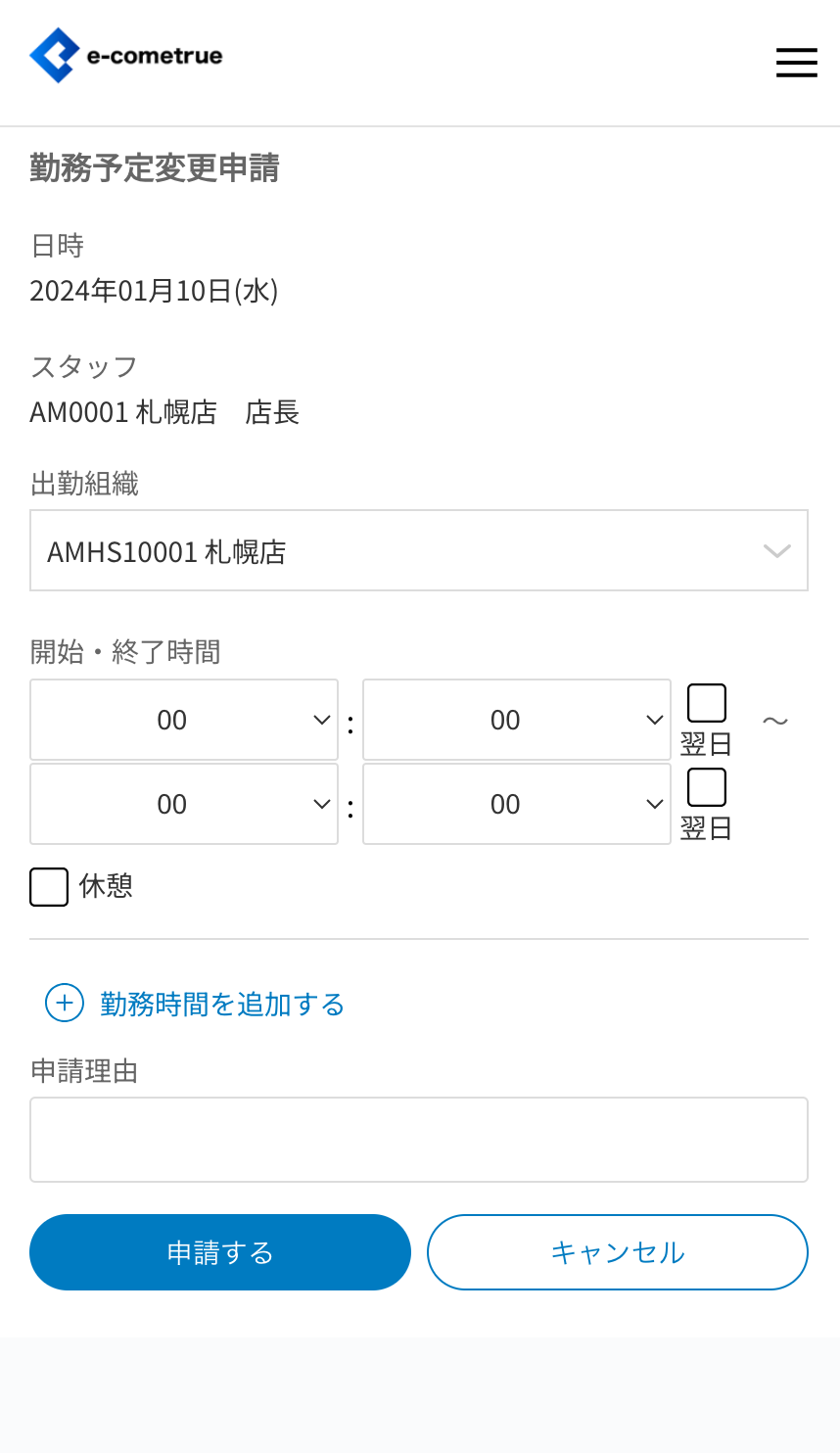
Task: Select start time hour dropdown
Action: tap(184, 720)
